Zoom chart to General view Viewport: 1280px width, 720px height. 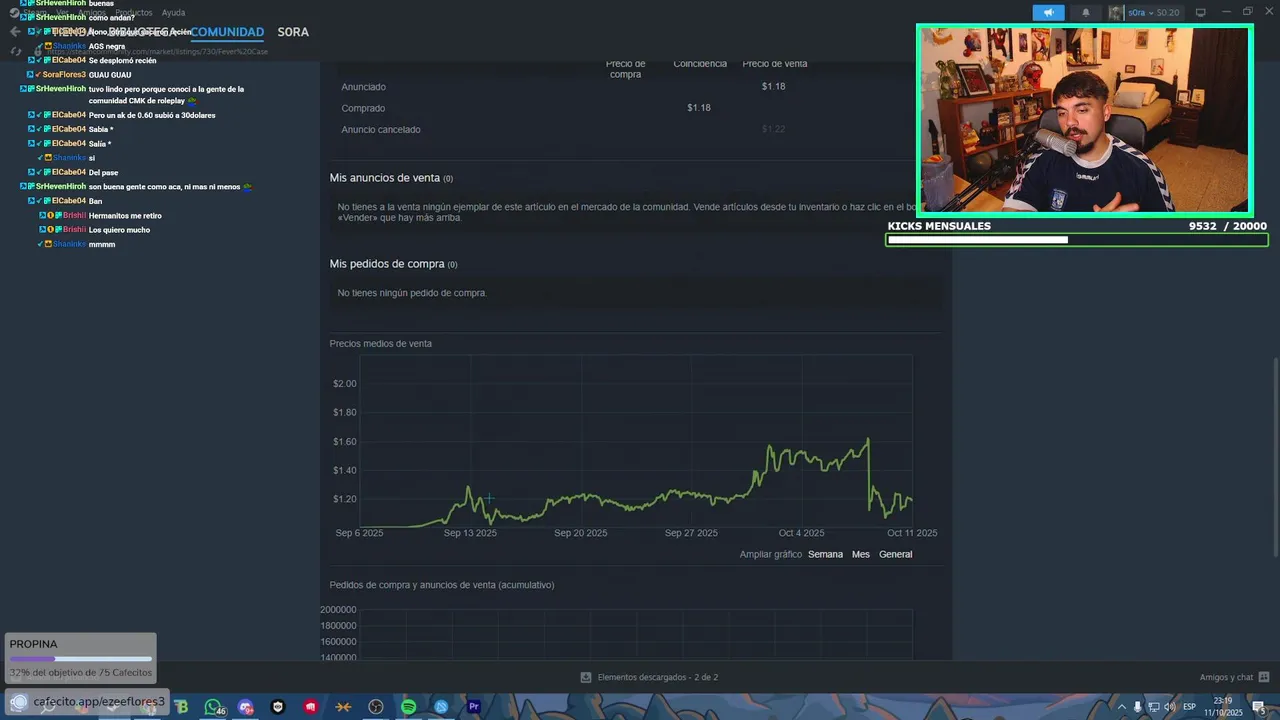pos(895,554)
